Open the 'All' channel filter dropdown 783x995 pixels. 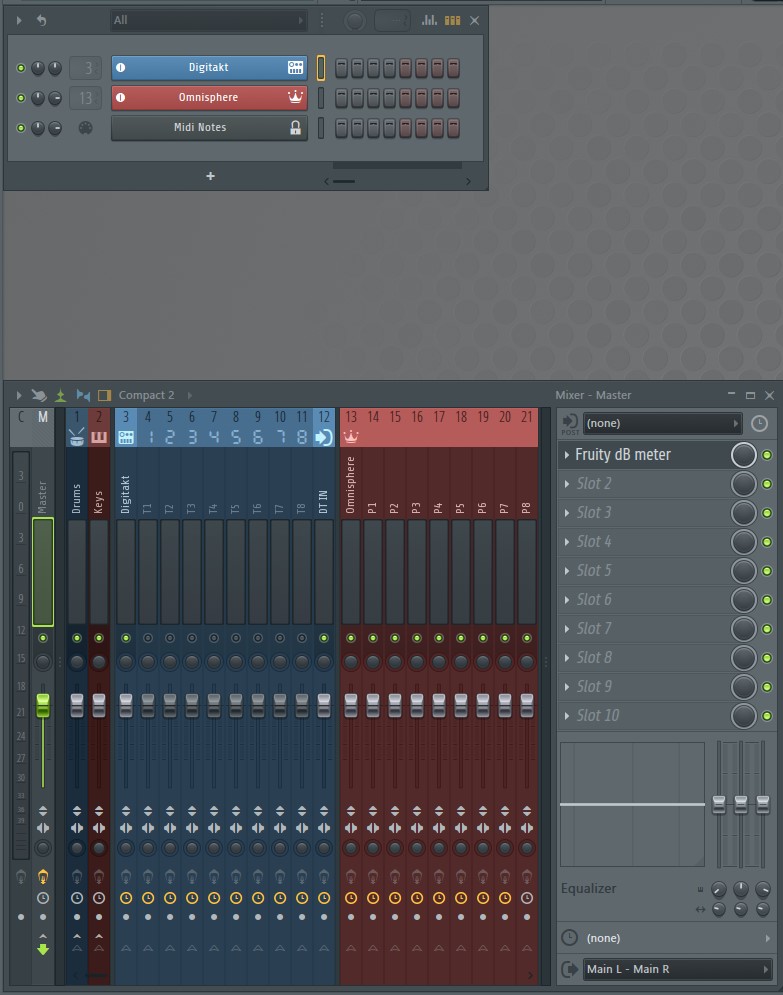[x=208, y=20]
